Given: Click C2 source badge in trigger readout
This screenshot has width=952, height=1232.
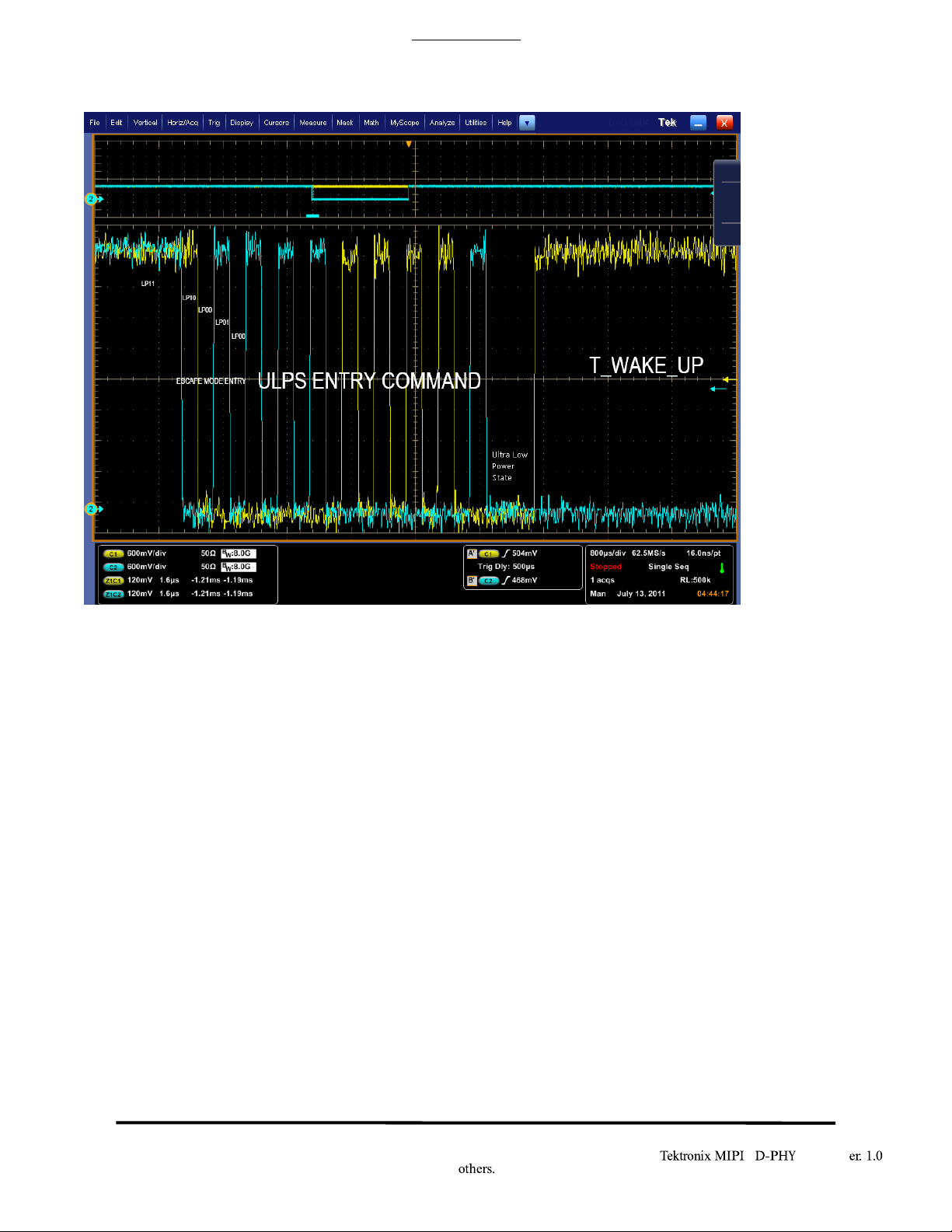Looking at the screenshot, I should pos(489,581).
